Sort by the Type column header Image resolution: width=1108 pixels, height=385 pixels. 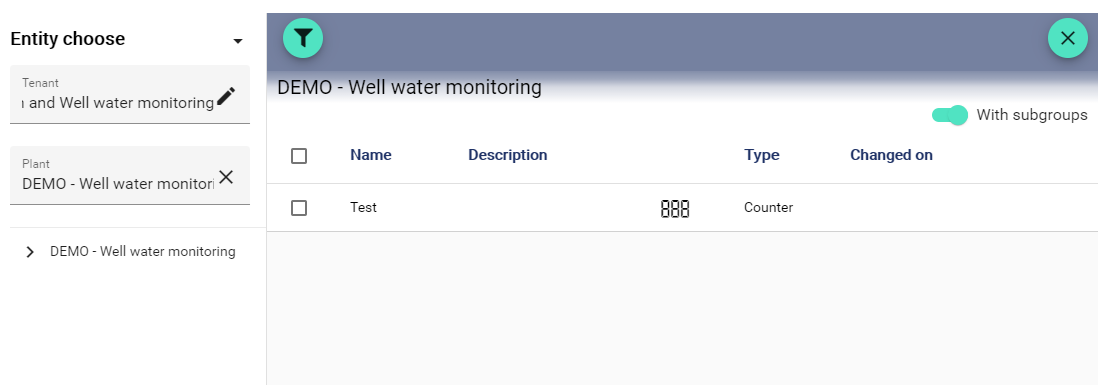coord(762,155)
